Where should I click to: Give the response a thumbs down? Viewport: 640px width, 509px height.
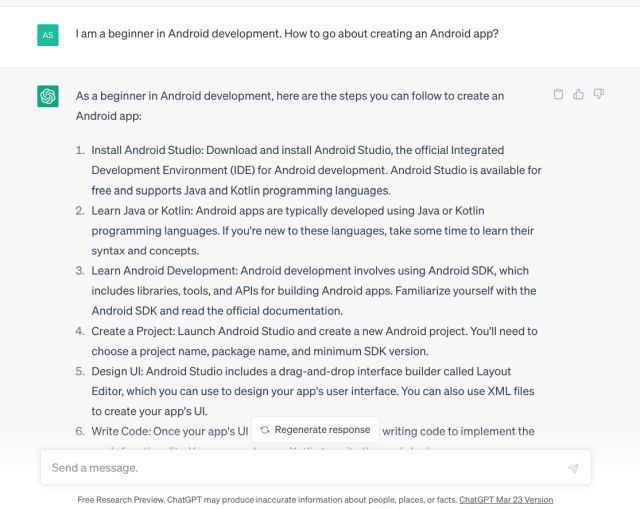[598, 95]
